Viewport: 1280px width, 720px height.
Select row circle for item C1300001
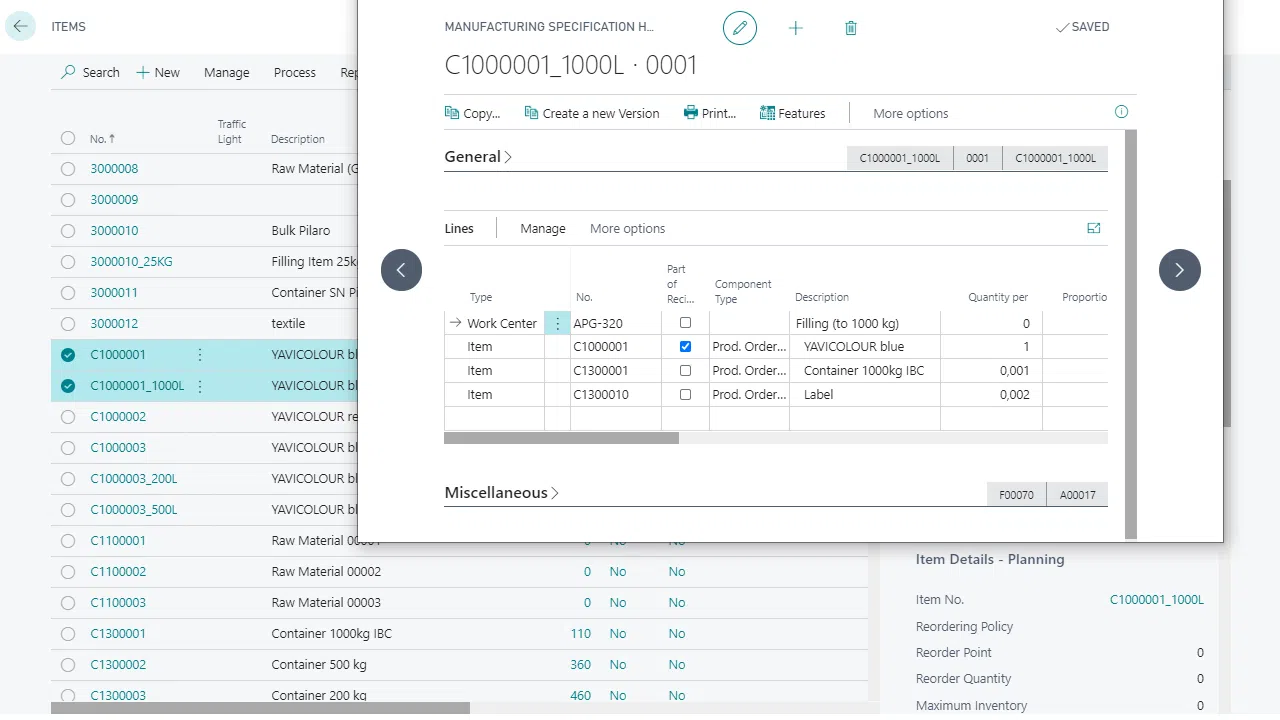pos(68,634)
